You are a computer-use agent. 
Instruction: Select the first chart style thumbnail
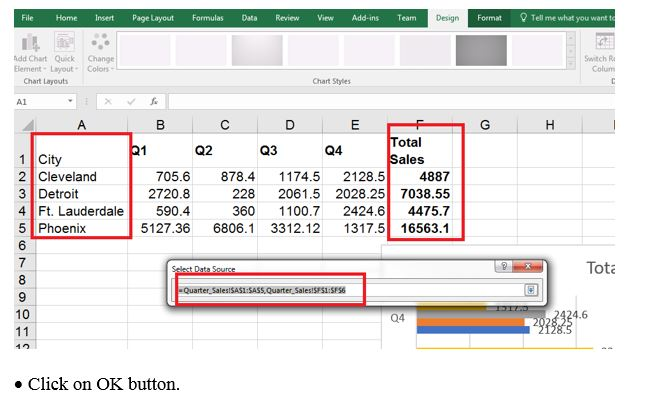[145, 50]
